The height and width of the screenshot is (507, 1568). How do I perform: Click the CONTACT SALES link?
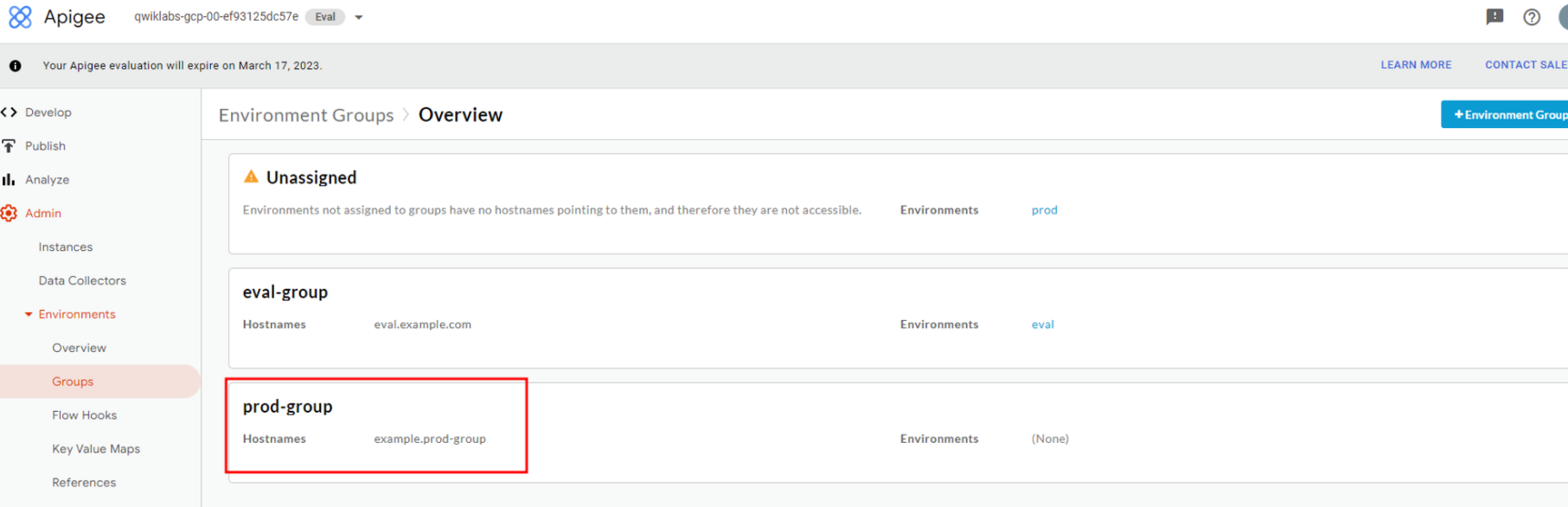1526,65
